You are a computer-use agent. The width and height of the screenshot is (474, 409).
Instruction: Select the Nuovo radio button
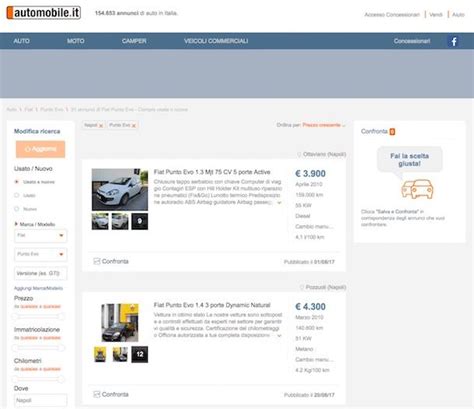[x=16, y=209]
